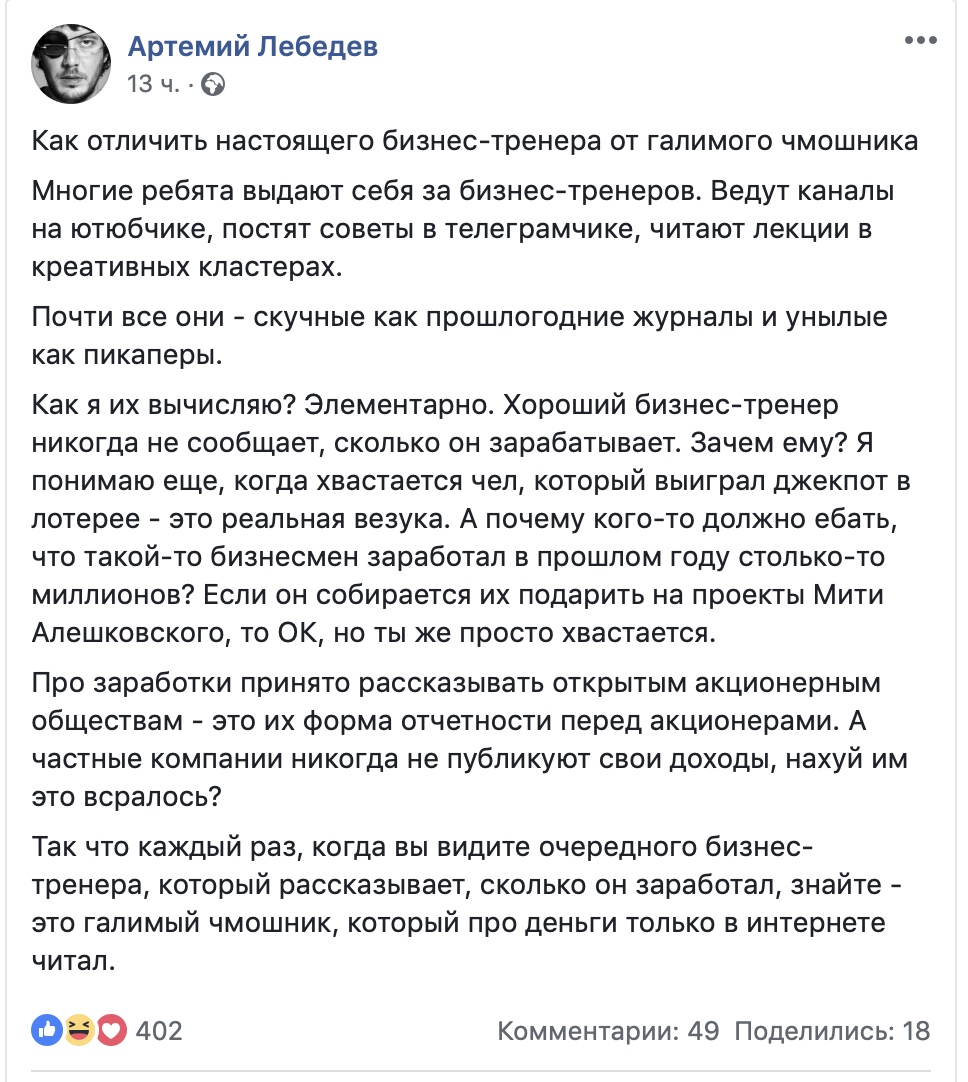This screenshot has height=1082, width=968.
Task: Click the blue Like reaction icon
Action: coord(47,1030)
